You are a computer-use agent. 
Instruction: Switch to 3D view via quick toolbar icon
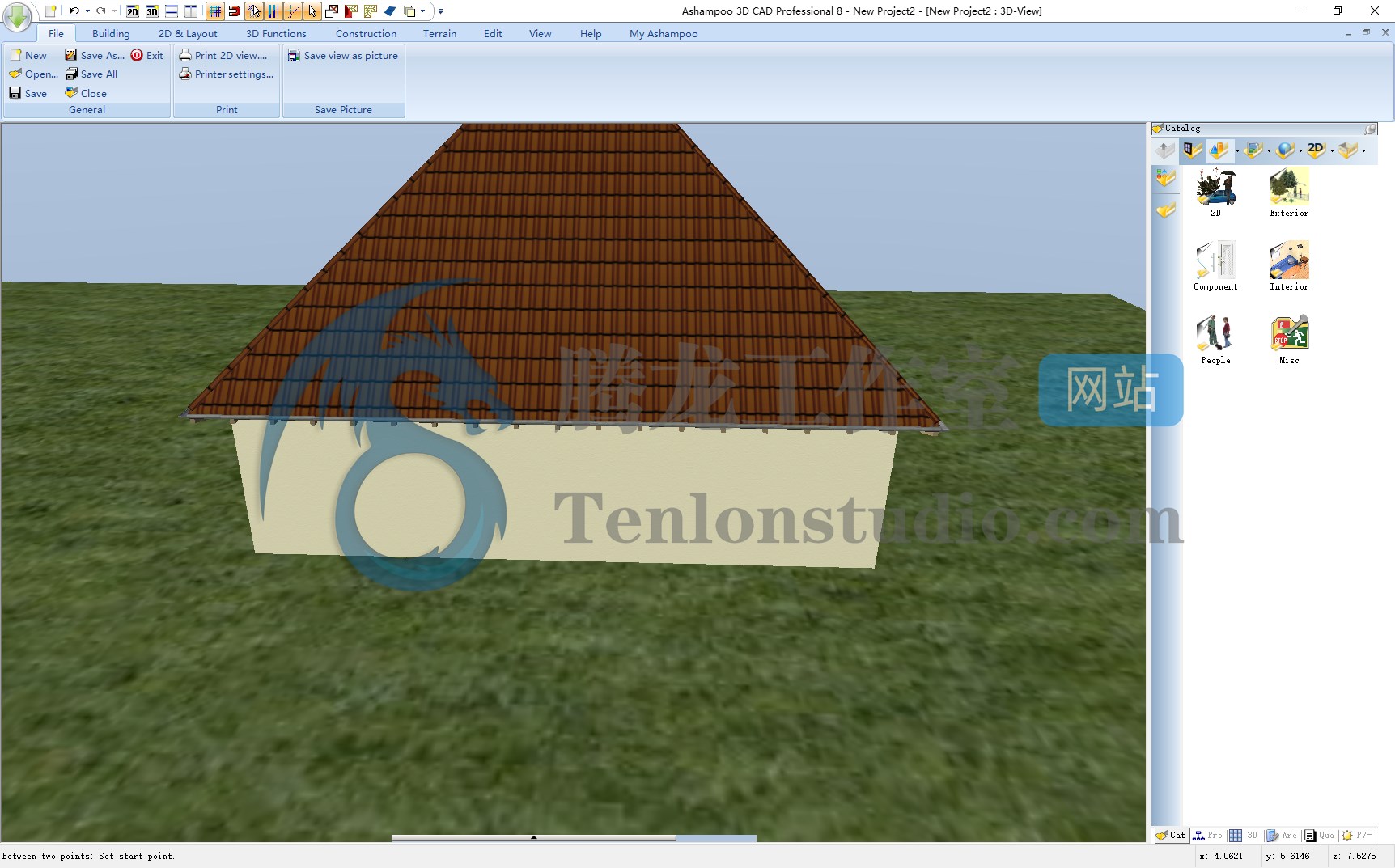click(x=152, y=11)
